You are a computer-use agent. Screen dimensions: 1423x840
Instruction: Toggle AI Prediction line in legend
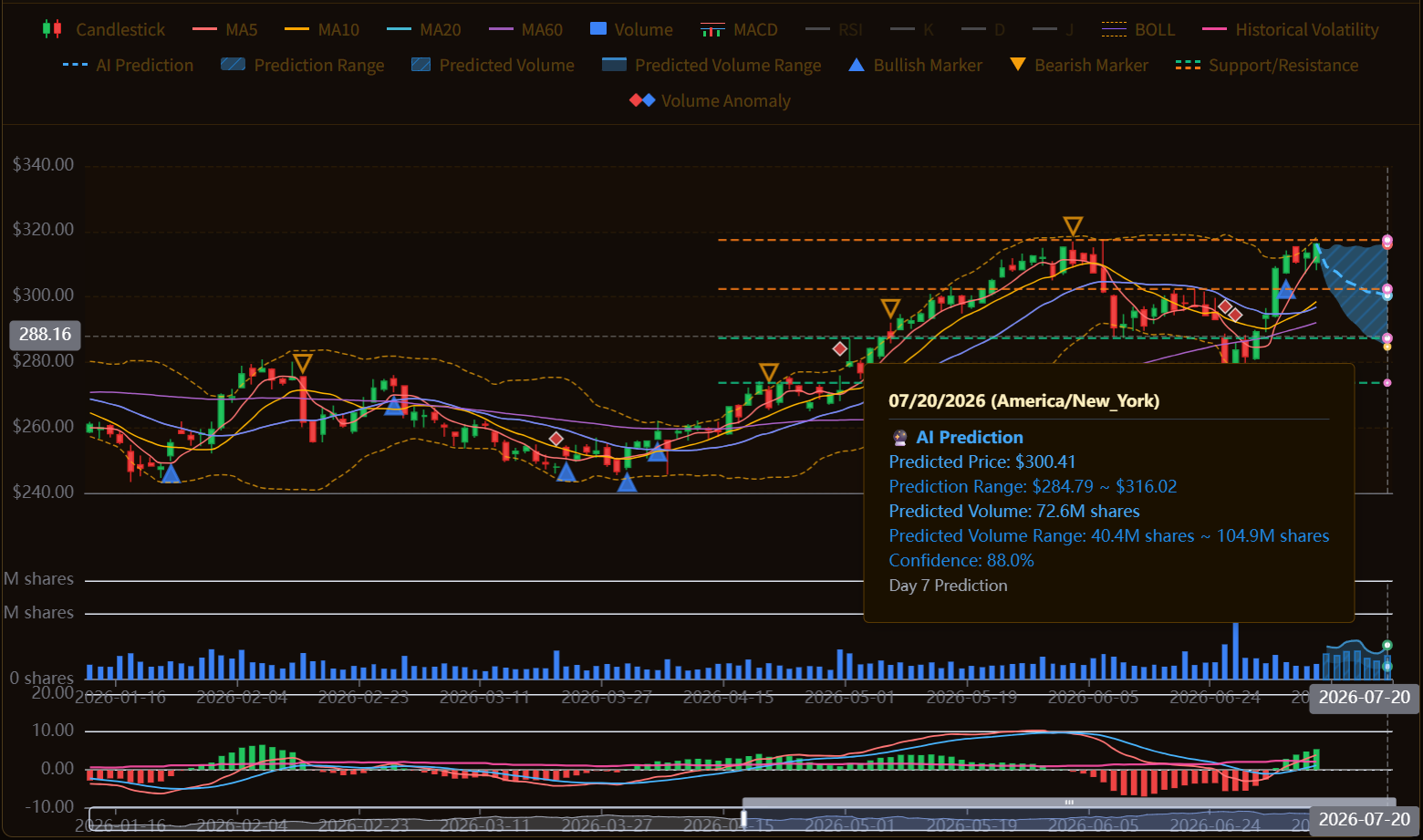(x=128, y=65)
